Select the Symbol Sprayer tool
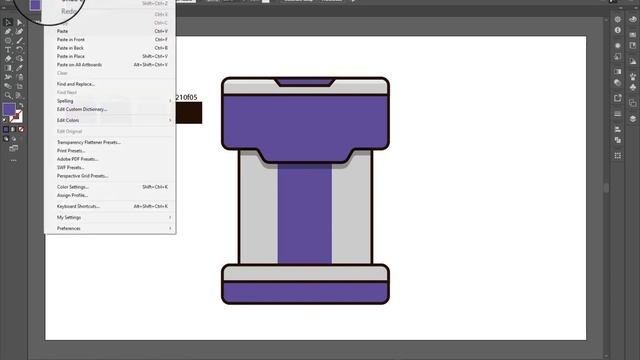640x360 pixels. [19, 77]
